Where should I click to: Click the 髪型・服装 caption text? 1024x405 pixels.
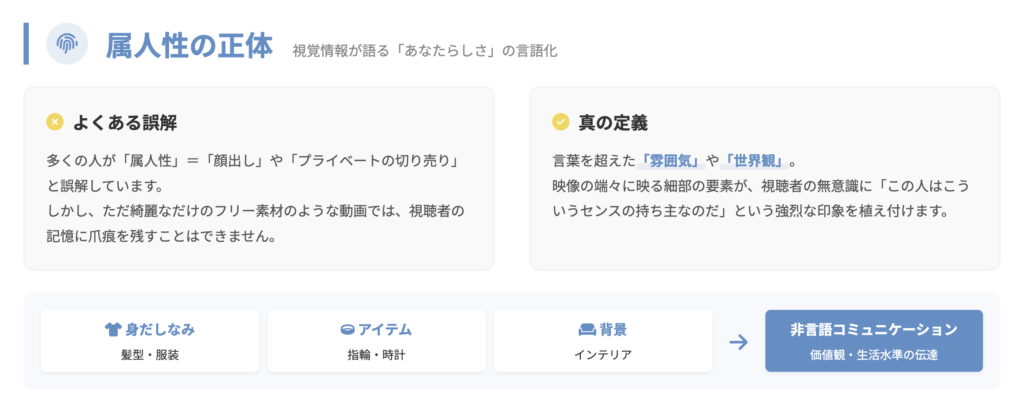click(x=149, y=355)
